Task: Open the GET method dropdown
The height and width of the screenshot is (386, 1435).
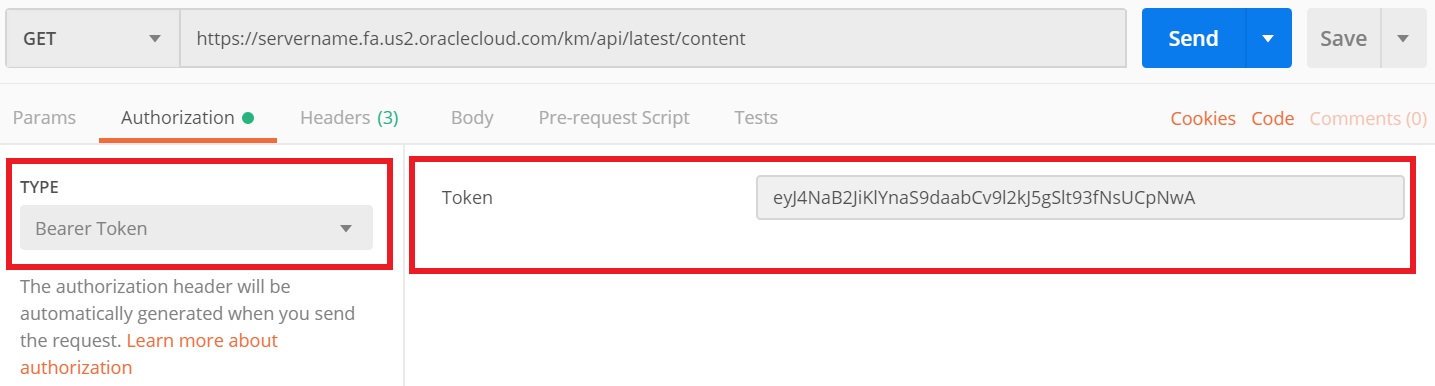Action: pos(92,39)
